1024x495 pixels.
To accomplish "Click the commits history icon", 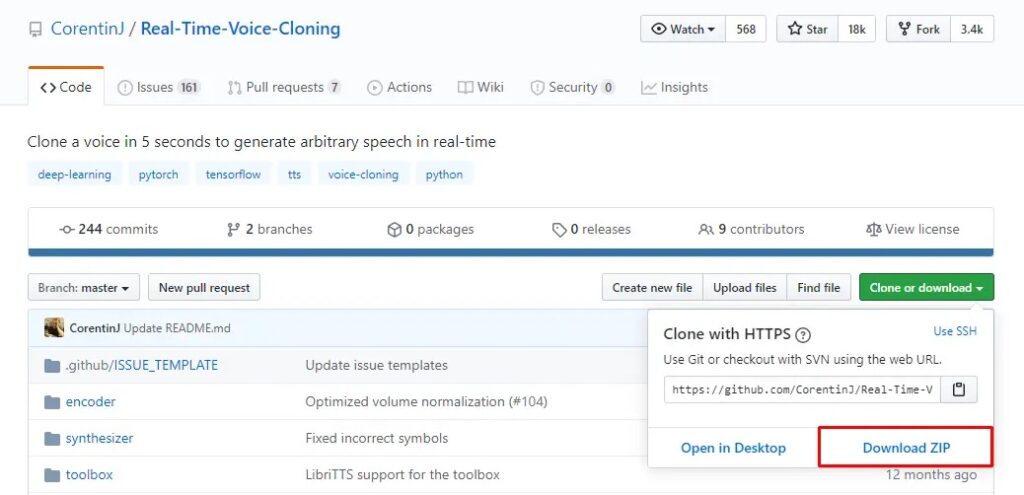I will 67,230.
